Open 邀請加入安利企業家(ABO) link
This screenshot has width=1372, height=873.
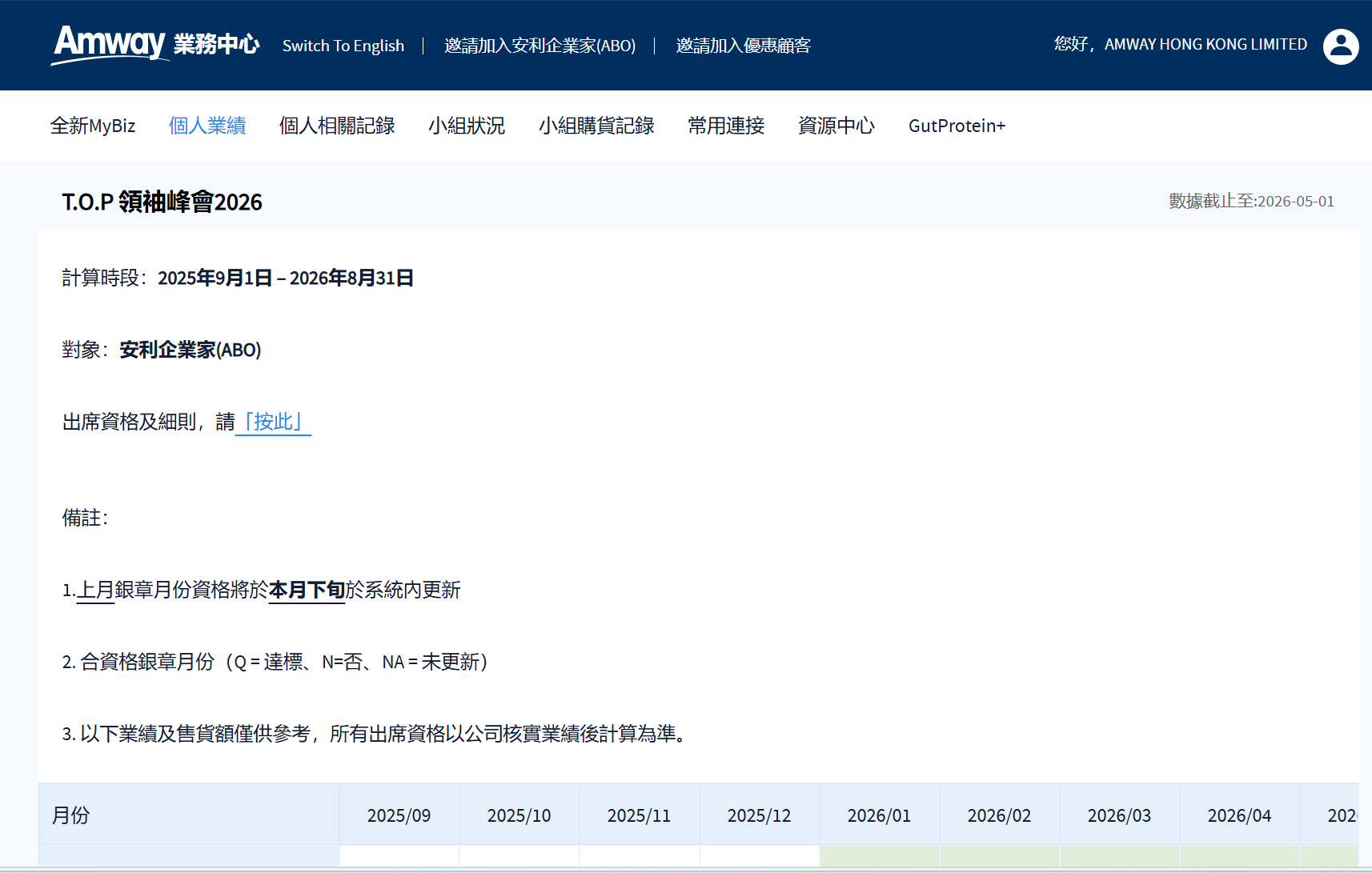coord(540,46)
